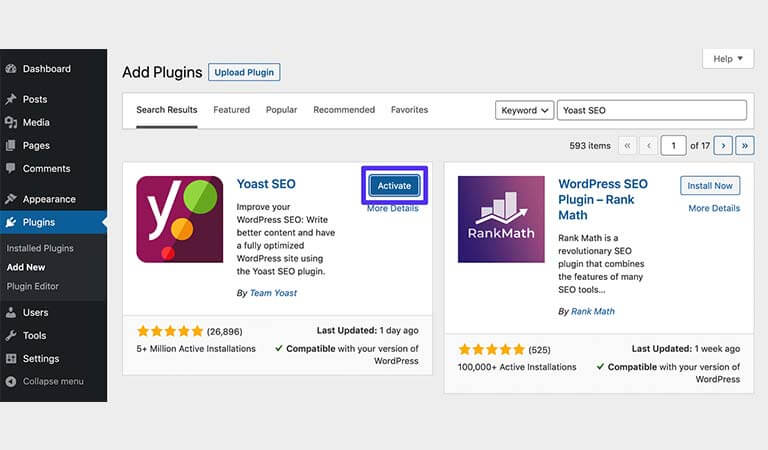Viewport: 768px width, 450px height.
Task: Open the Tools wrench icon
Action: (x=11, y=335)
